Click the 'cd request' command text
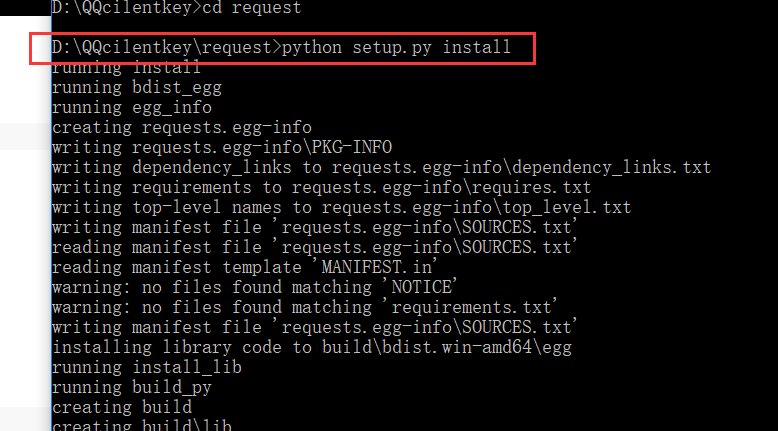The height and width of the screenshot is (431, 778). point(252,7)
